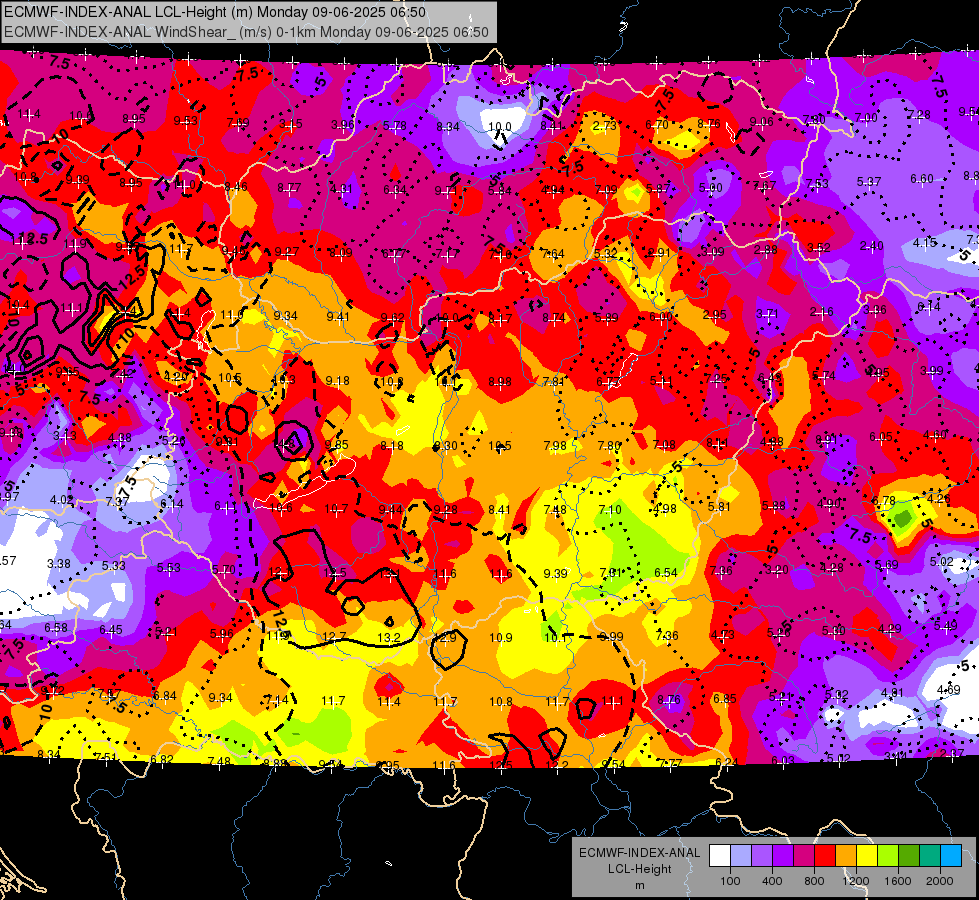This screenshot has width=979, height=900.
Task: Click the wind shear value 10.7
Action: 336,509
